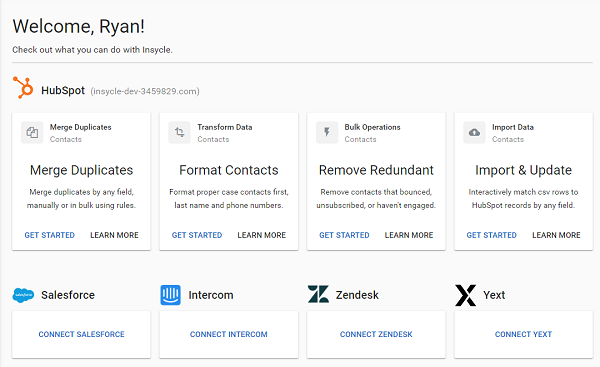Learn more about Merge Duplicates
Image resolution: width=600 pixels, height=367 pixels.
[114, 235]
